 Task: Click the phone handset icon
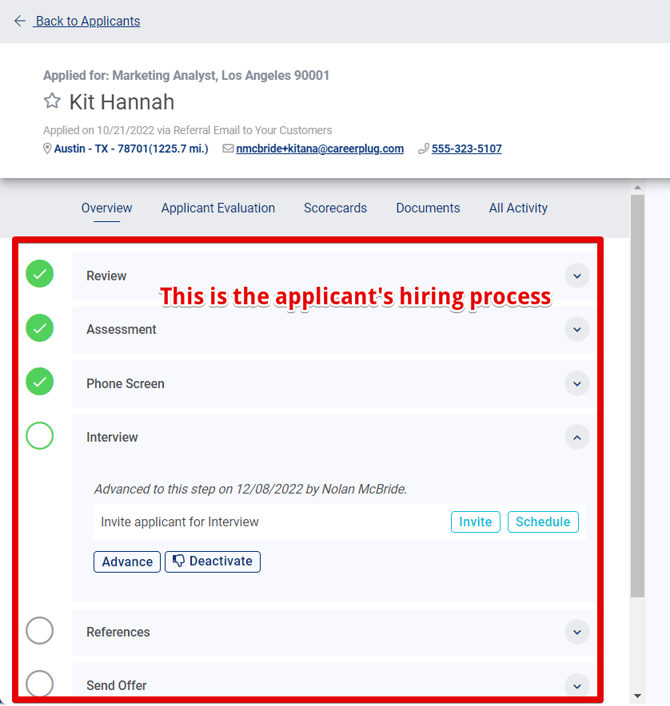point(423,149)
